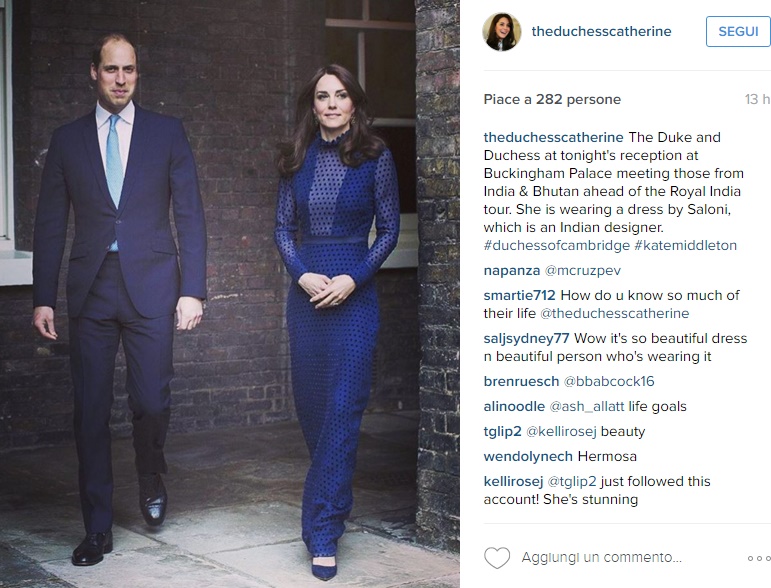The width and height of the screenshot is (771, 588).
Task: Open the three-dot more options menu
Action: tap(759, 558)
